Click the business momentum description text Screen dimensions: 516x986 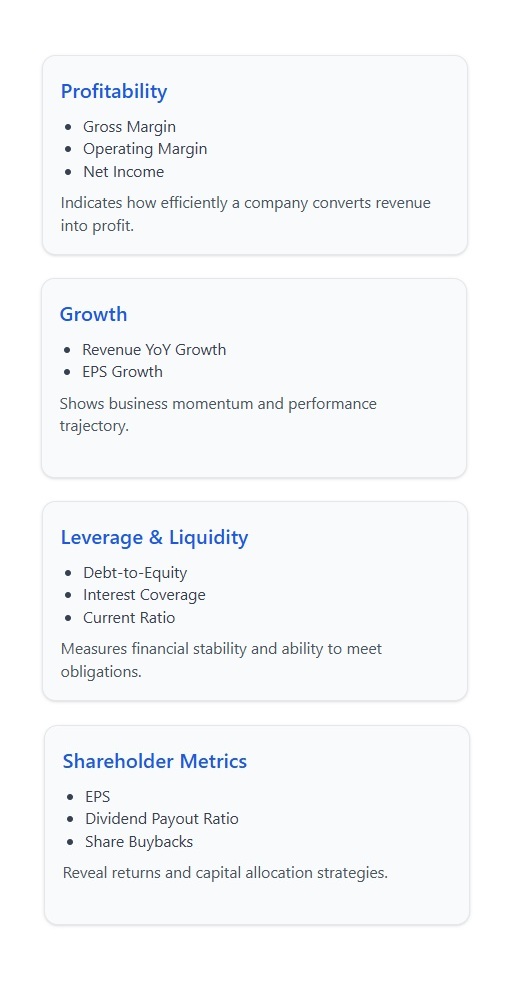click(218, 414)
